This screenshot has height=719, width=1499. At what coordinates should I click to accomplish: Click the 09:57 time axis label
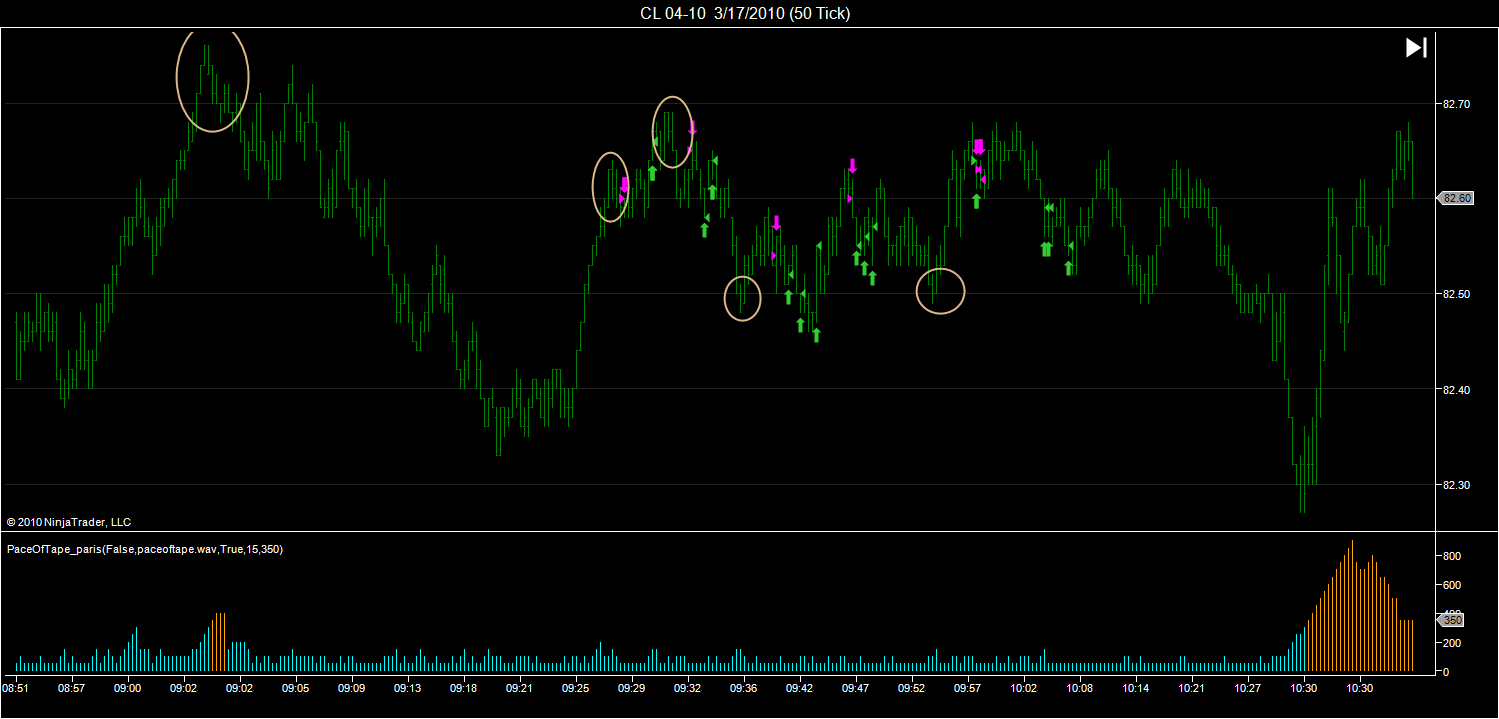click(968, 688)
